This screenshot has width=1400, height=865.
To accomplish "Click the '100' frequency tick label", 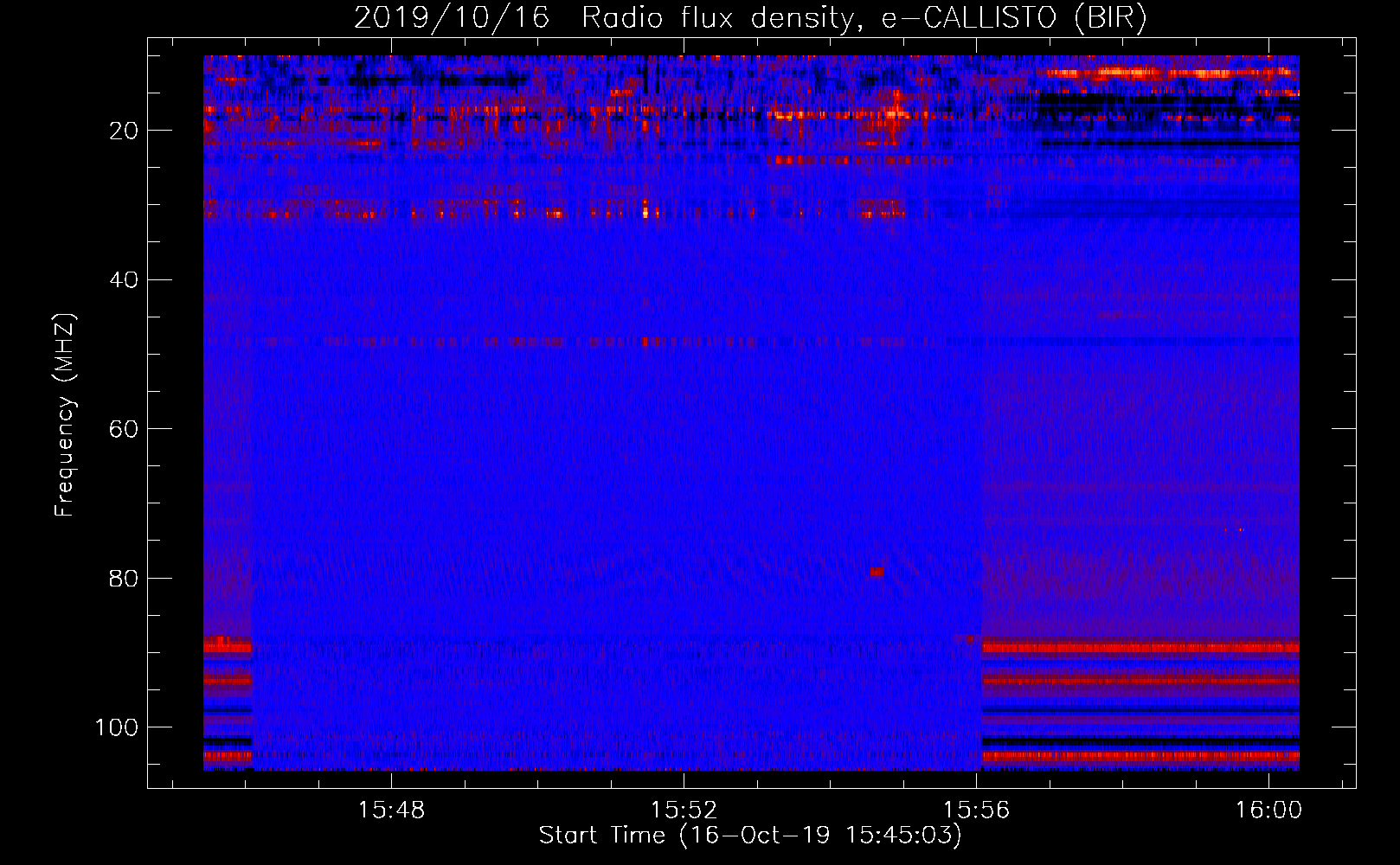I will click(117, 727).
